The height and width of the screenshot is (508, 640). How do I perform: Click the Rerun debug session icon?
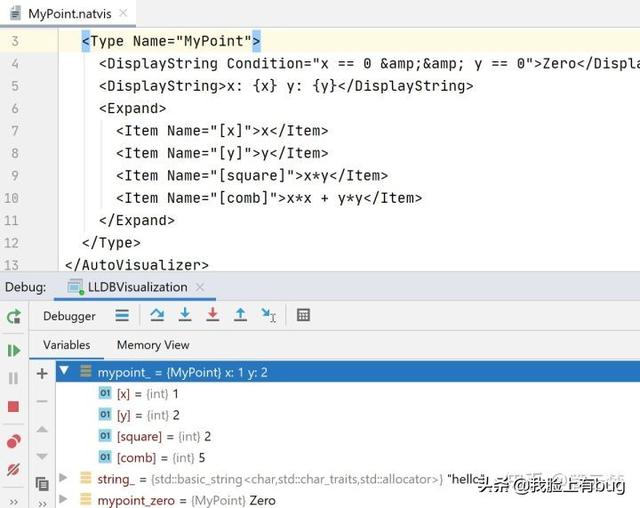[14, 317]
